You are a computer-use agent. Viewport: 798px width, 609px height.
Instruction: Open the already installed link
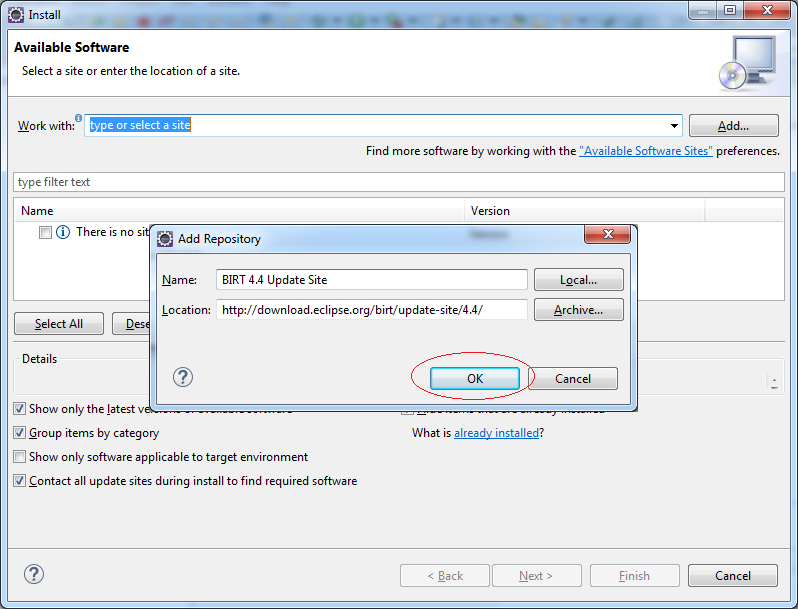coord(496,433)
